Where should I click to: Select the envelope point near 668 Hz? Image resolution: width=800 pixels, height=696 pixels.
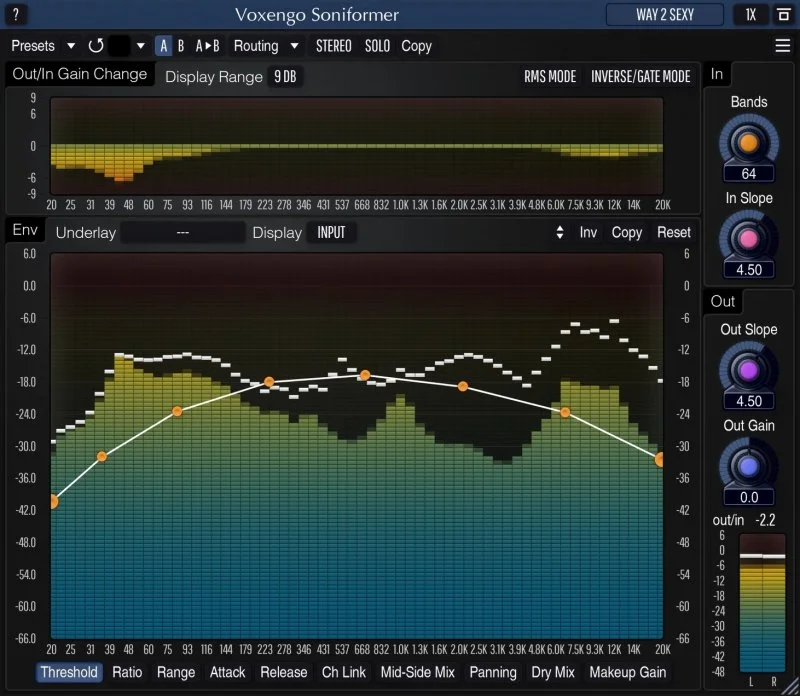[365, 376]
